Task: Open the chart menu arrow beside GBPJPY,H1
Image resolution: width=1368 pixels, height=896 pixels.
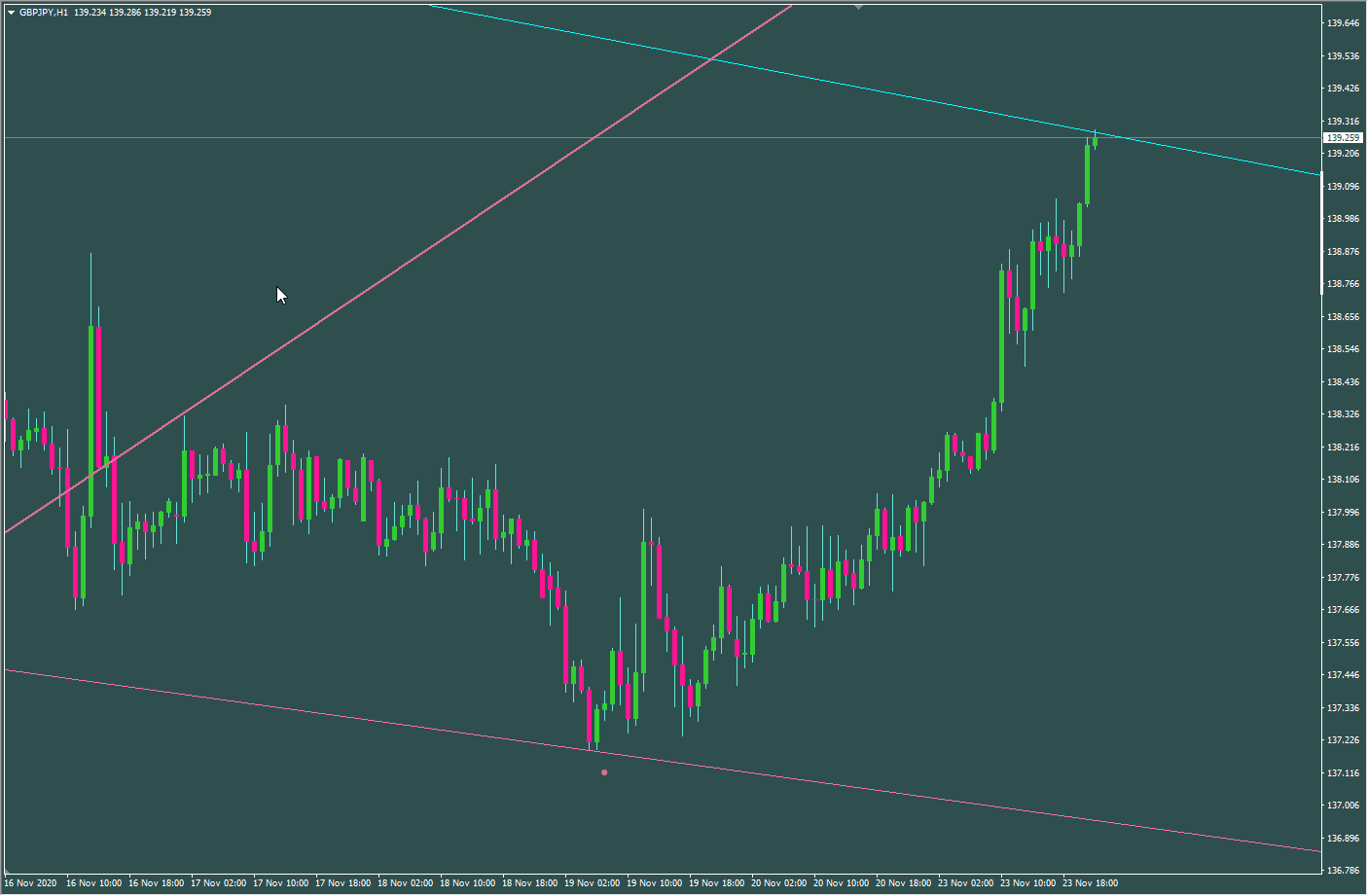Action: [x=11, y=13]
